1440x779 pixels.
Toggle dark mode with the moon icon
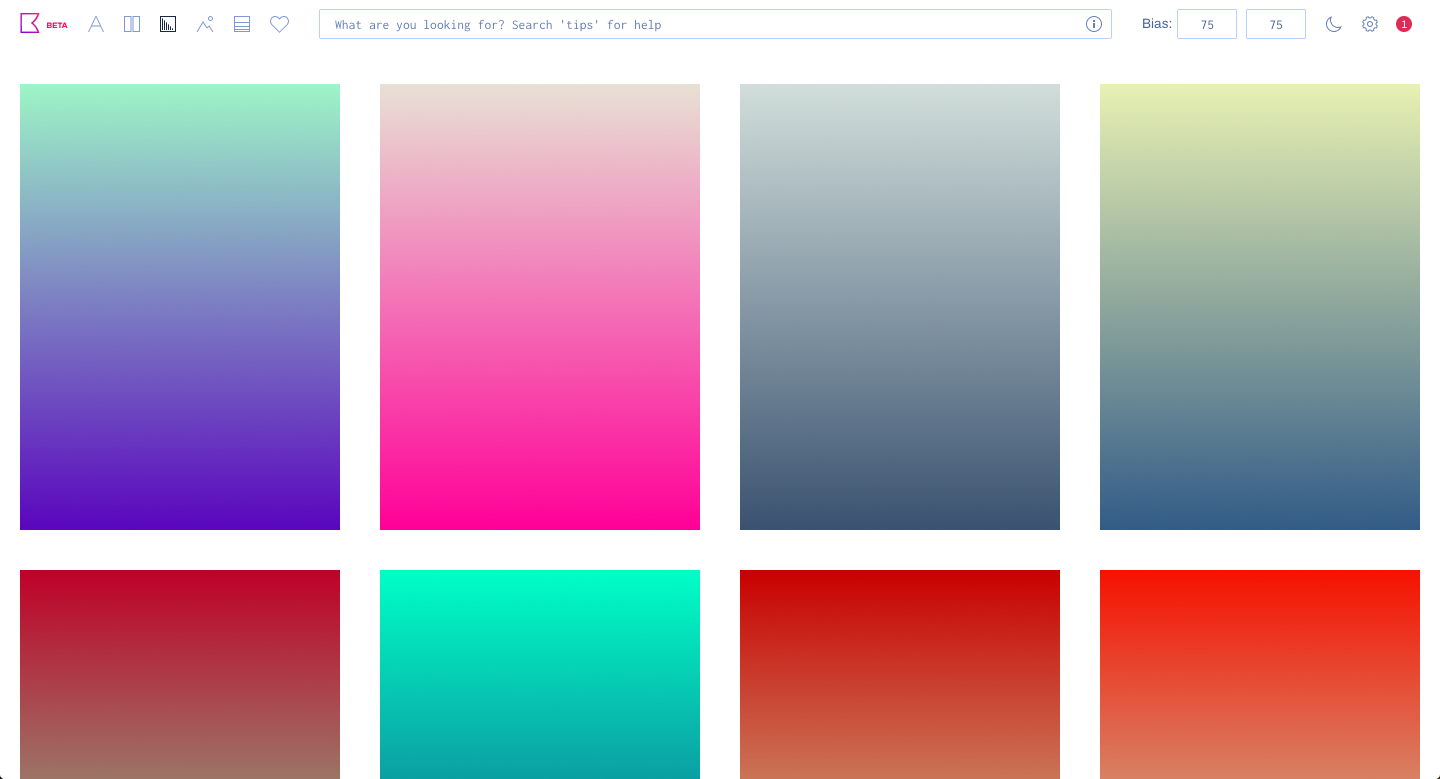tap(1334, 24)
